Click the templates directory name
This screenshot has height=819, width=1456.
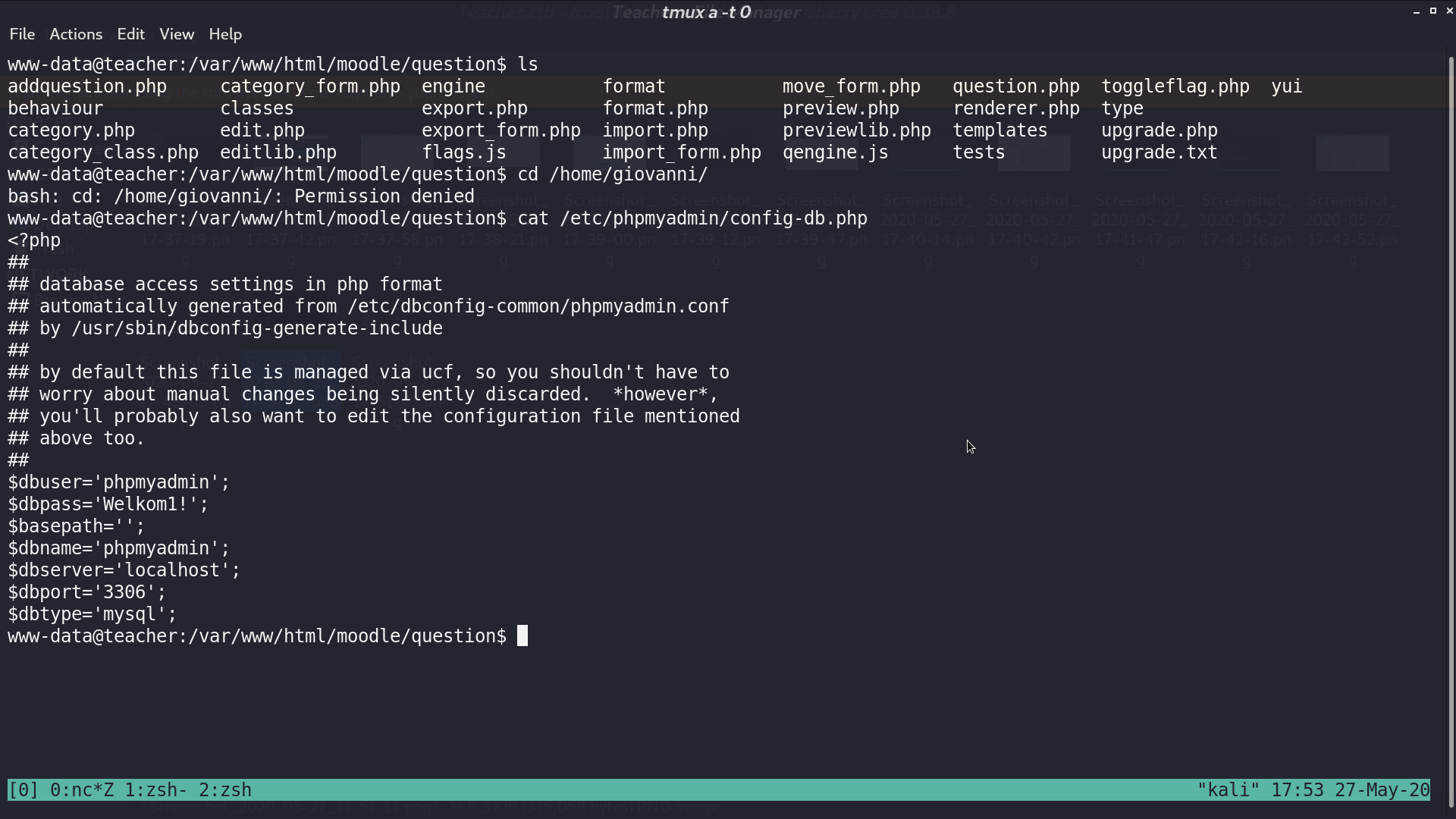(1000, 130)
